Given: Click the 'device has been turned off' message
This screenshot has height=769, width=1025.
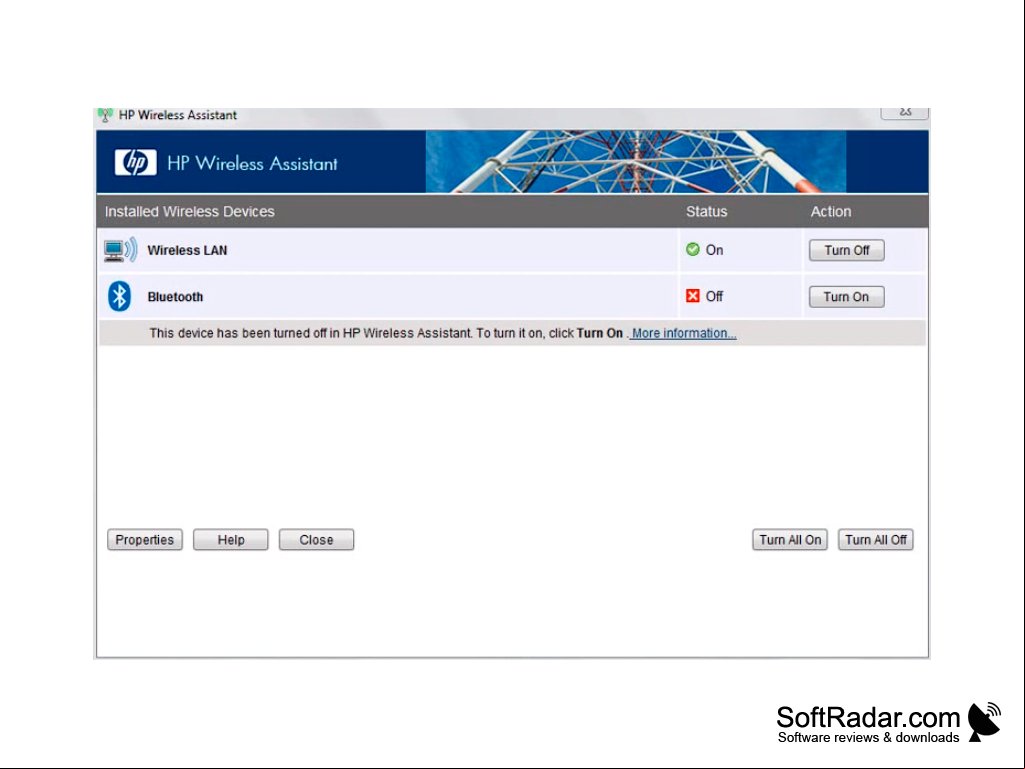Looking at the screenshot, I should (x=386, y=333).
